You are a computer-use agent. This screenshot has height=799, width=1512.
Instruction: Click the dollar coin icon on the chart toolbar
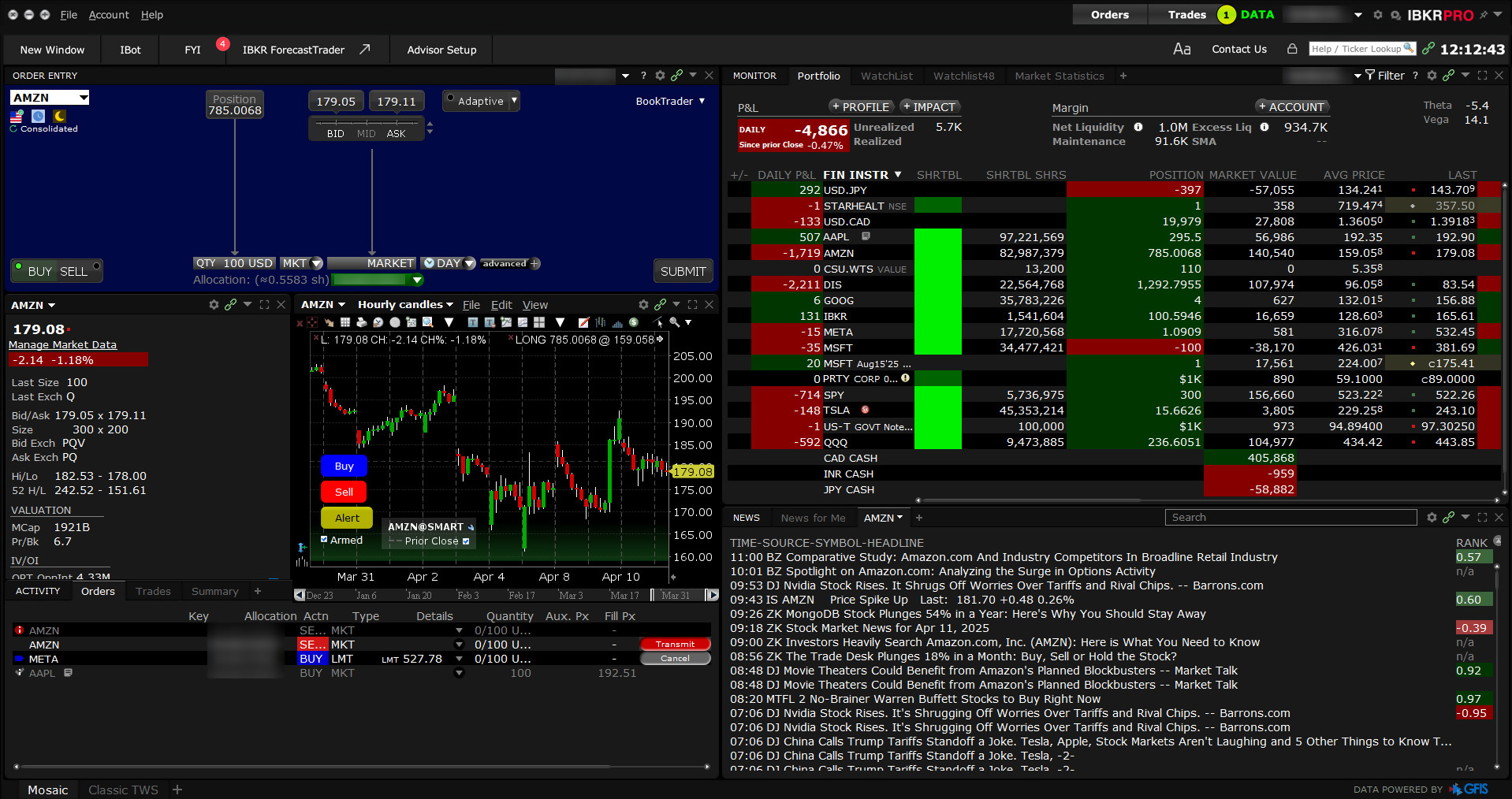pos(635,322)
